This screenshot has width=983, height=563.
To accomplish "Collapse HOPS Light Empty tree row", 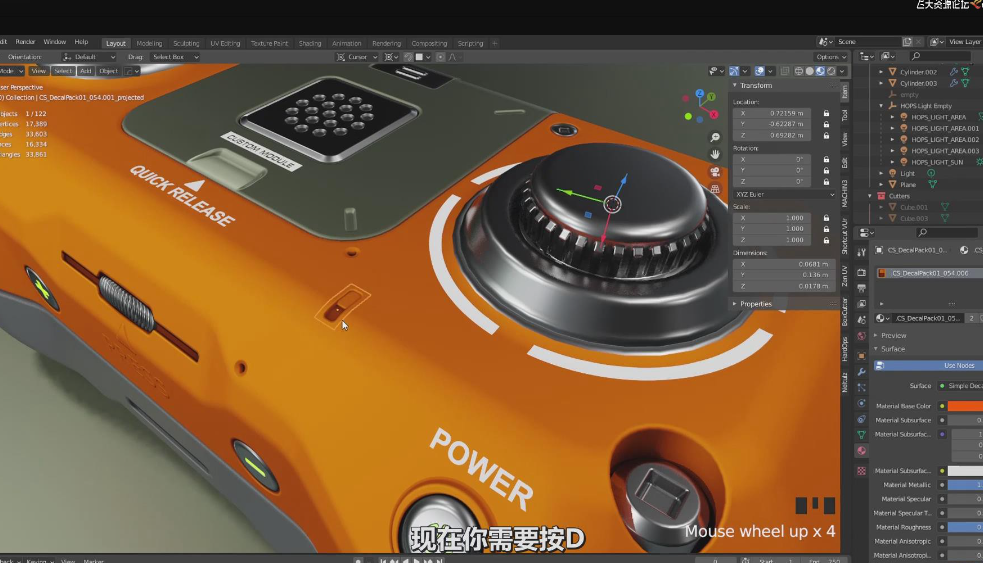I will coord(881,106).
